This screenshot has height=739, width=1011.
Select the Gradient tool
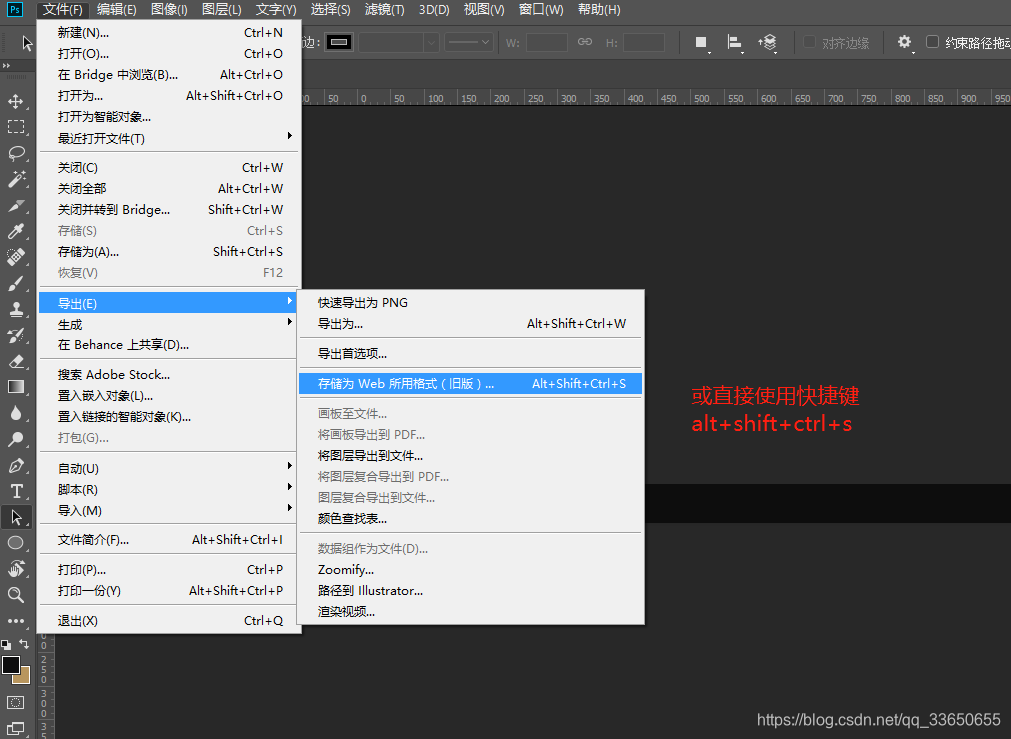(x=15, y=387)
